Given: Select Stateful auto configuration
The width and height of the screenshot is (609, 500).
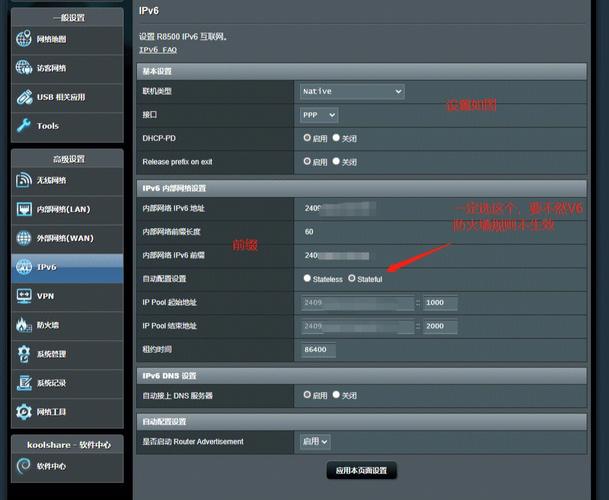Looking at the screenshot, I should coord(351,278).
